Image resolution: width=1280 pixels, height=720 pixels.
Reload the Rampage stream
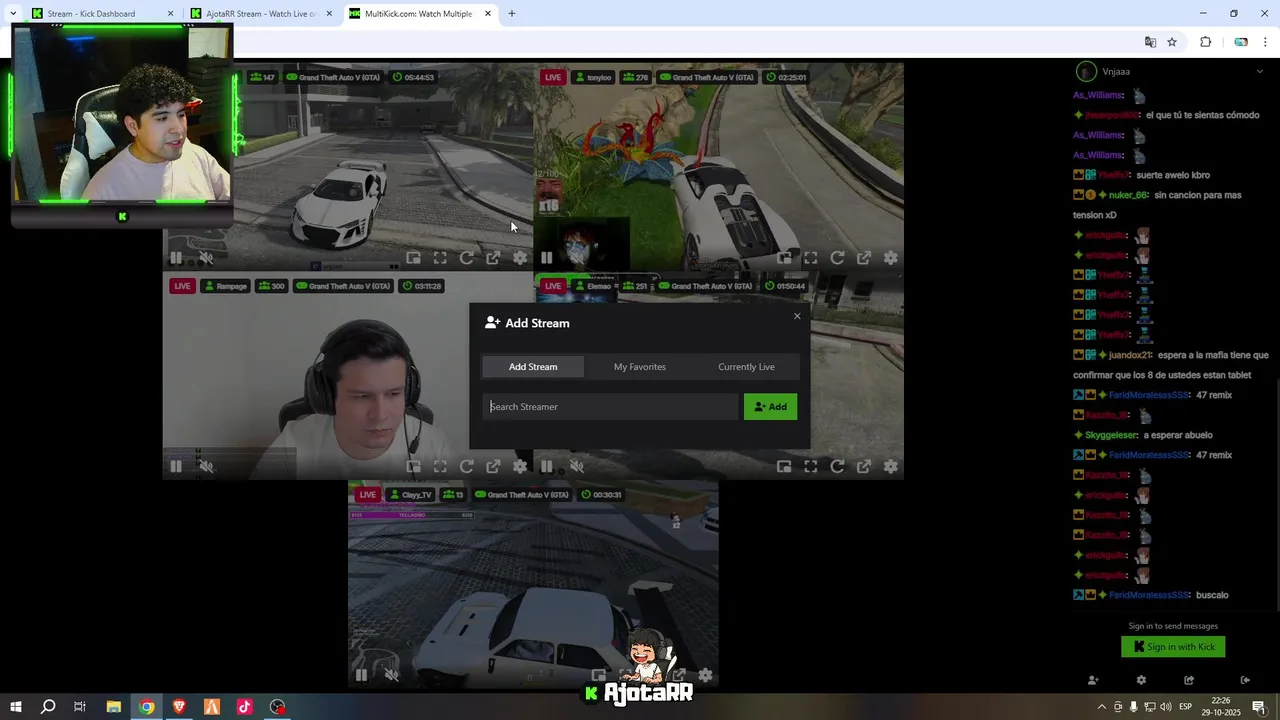coord(466,466)
